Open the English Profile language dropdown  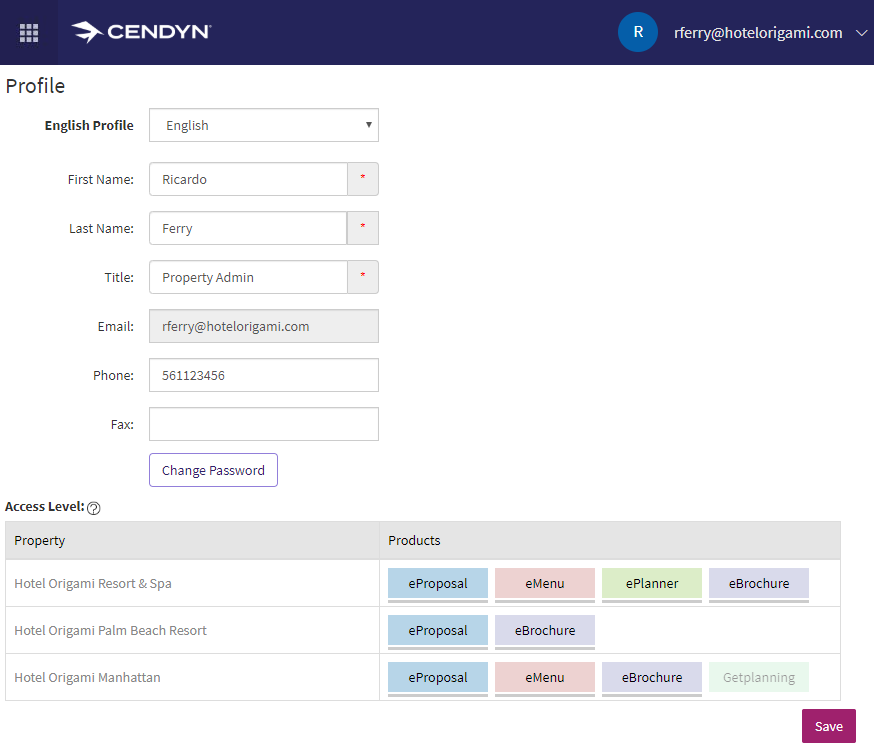264,125
